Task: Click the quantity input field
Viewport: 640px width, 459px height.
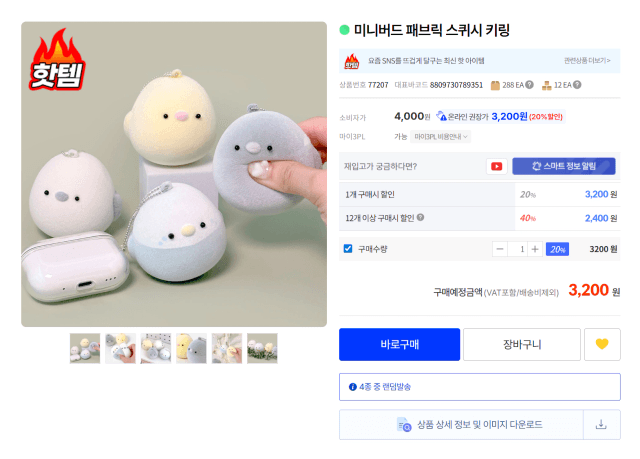Action: pos(518,249)
